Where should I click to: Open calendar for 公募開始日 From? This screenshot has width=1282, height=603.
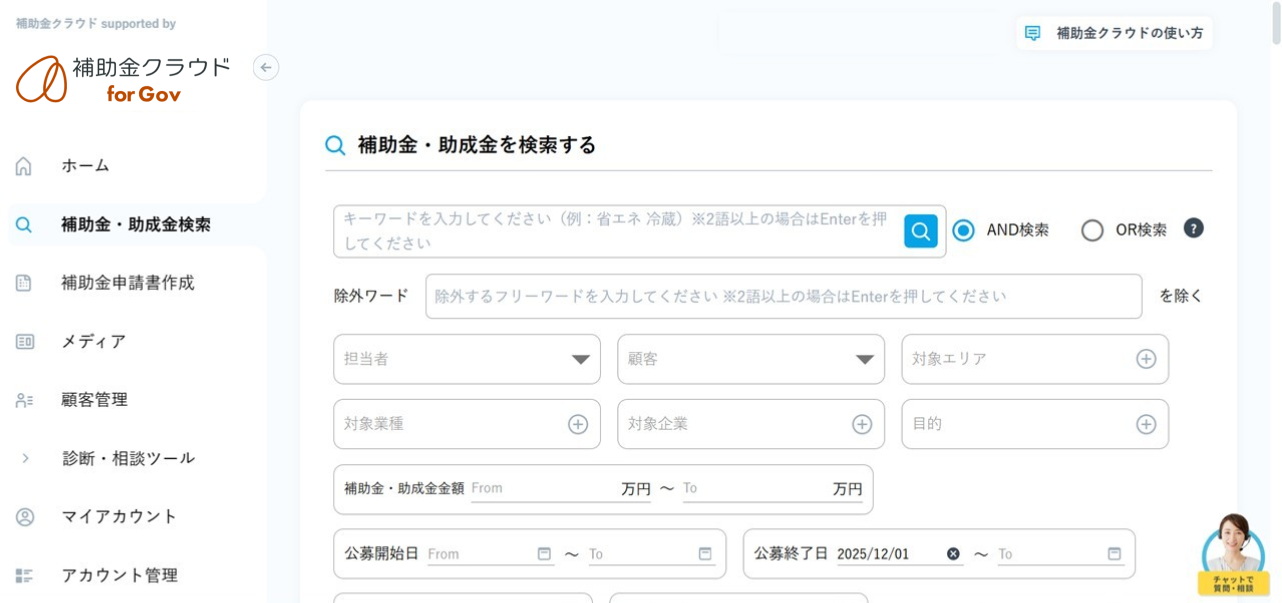pyautogui.click(x=544, y=553)
